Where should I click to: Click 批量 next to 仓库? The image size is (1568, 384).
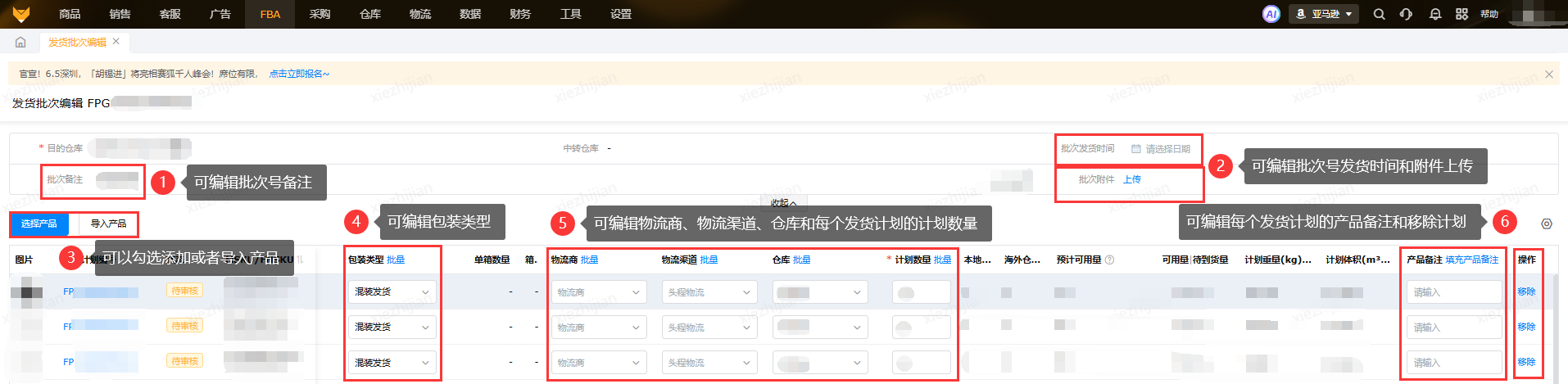(x=802, y=260)
